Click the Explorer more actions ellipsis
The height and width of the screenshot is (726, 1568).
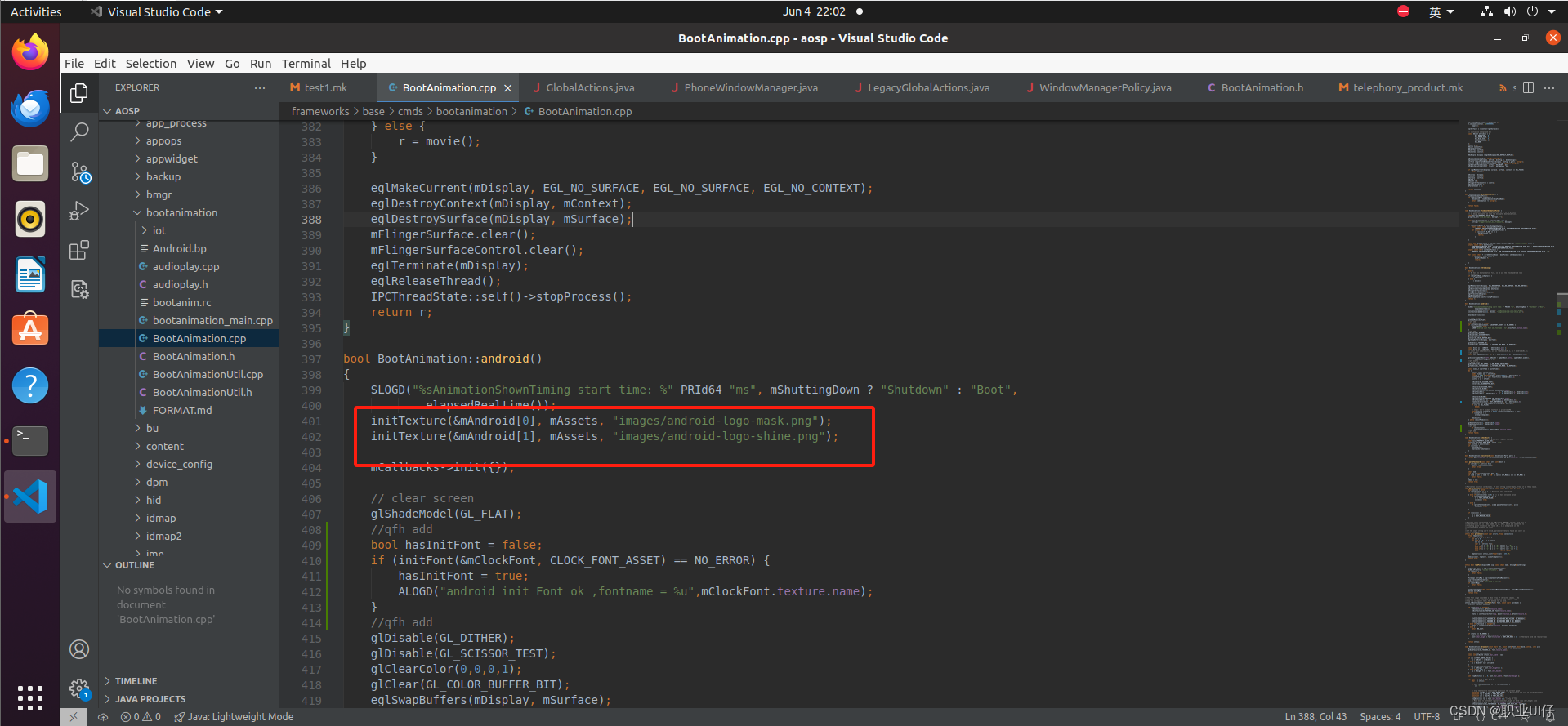[260, 87]
